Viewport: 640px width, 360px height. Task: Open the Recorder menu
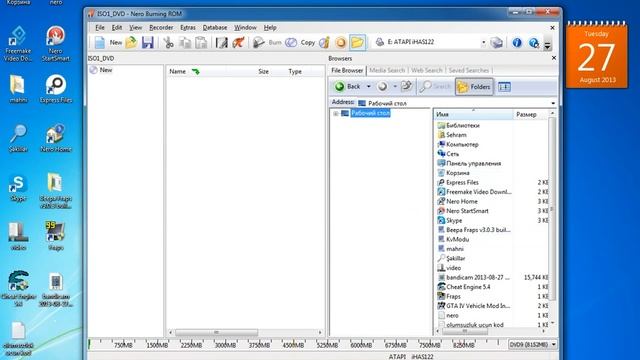click(161, 27)
